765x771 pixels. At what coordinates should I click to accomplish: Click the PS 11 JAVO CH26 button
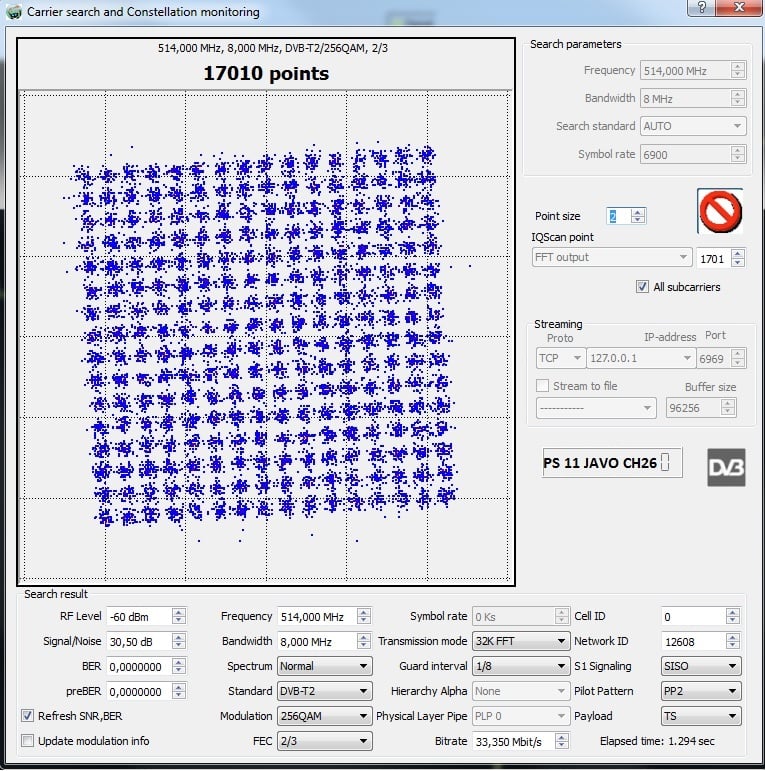(612, 463)
